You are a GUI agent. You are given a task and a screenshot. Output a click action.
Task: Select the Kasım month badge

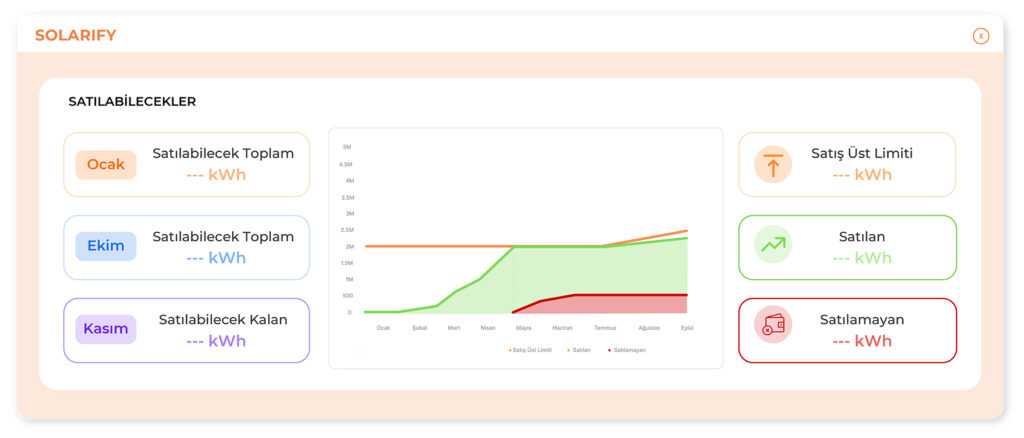tap(105, 329)
